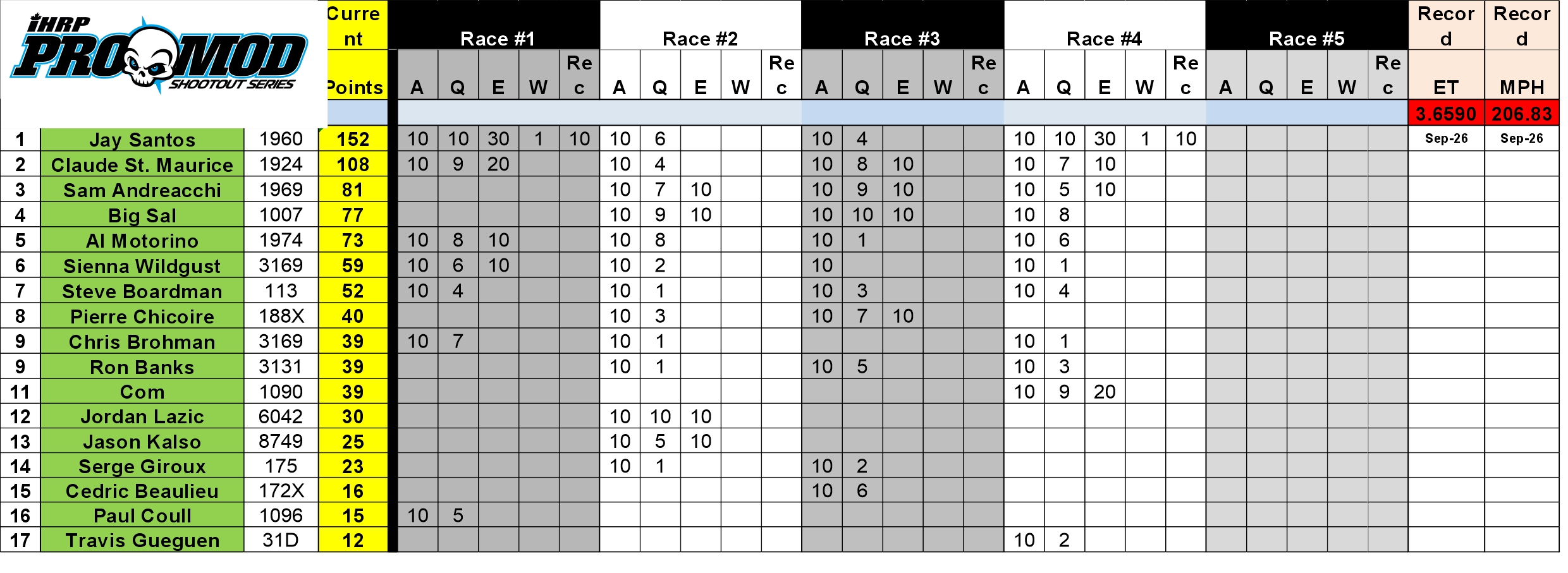Select the Claude St. Maurice driver cell
This screenshot has height=573, width=1568.
tap(142, 165)
